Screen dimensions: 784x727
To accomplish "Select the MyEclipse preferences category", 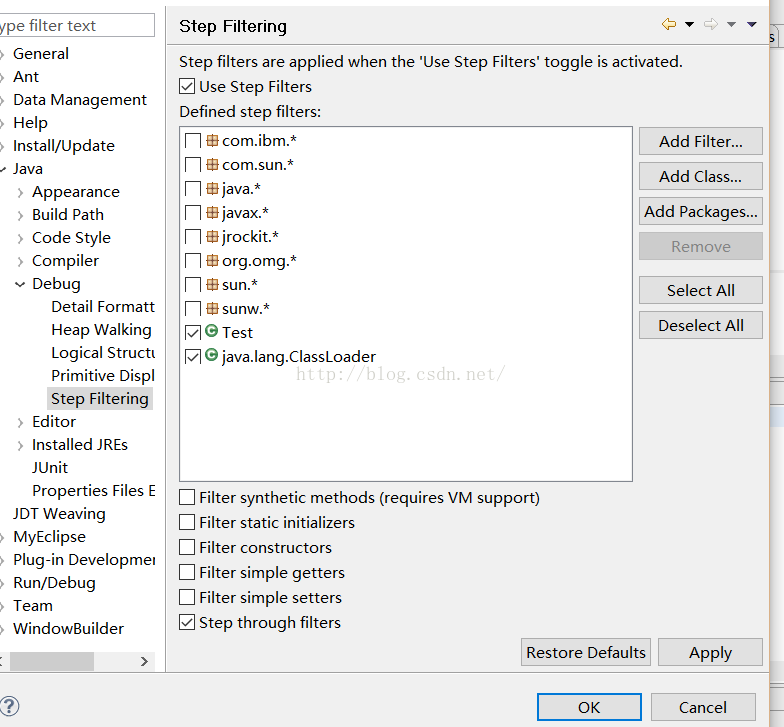I will click(50, 536).
